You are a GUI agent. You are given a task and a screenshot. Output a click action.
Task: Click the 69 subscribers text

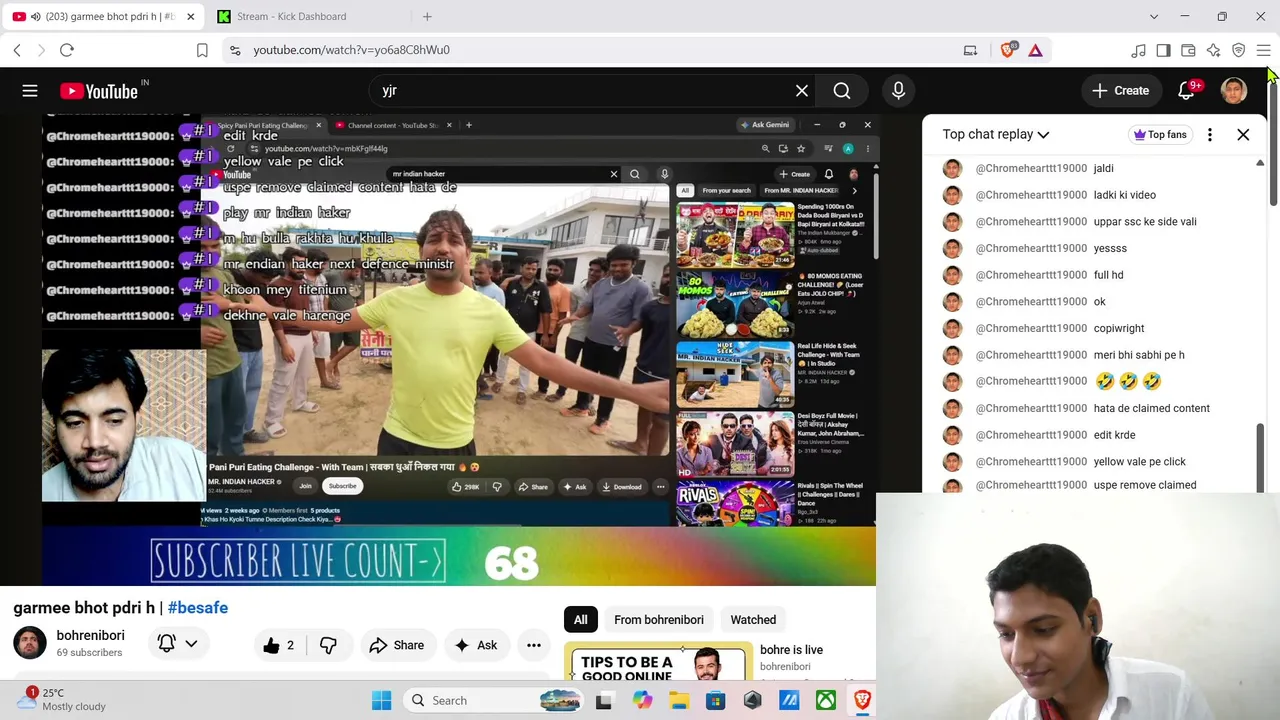(x=89, y=653)
